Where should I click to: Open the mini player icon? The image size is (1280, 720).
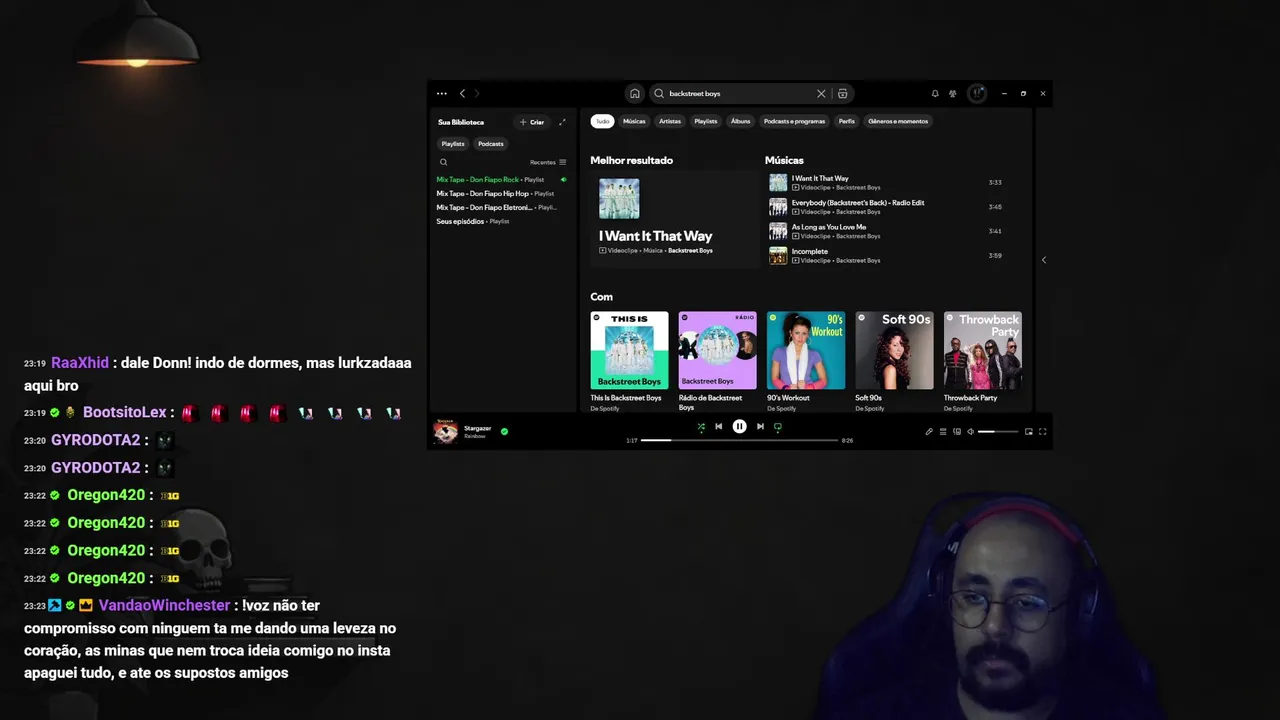coord(1028,432)
